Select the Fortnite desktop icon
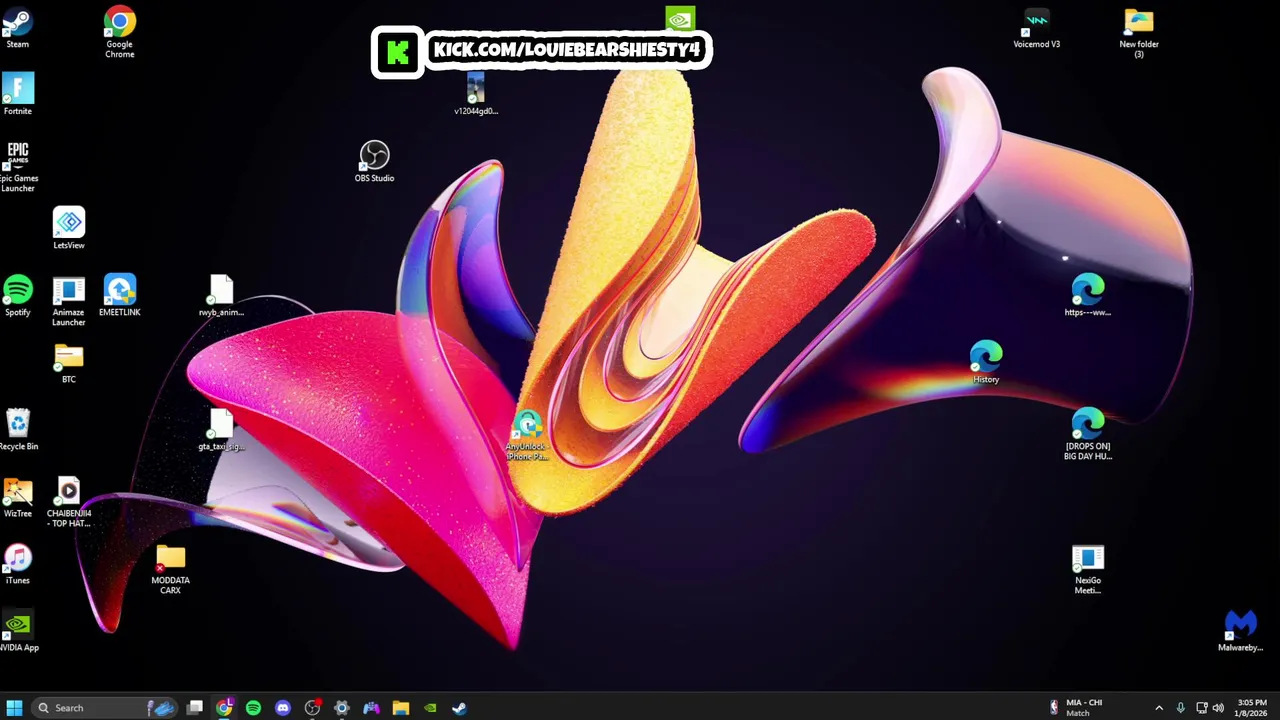The image size is (1280, 720). 18,95
